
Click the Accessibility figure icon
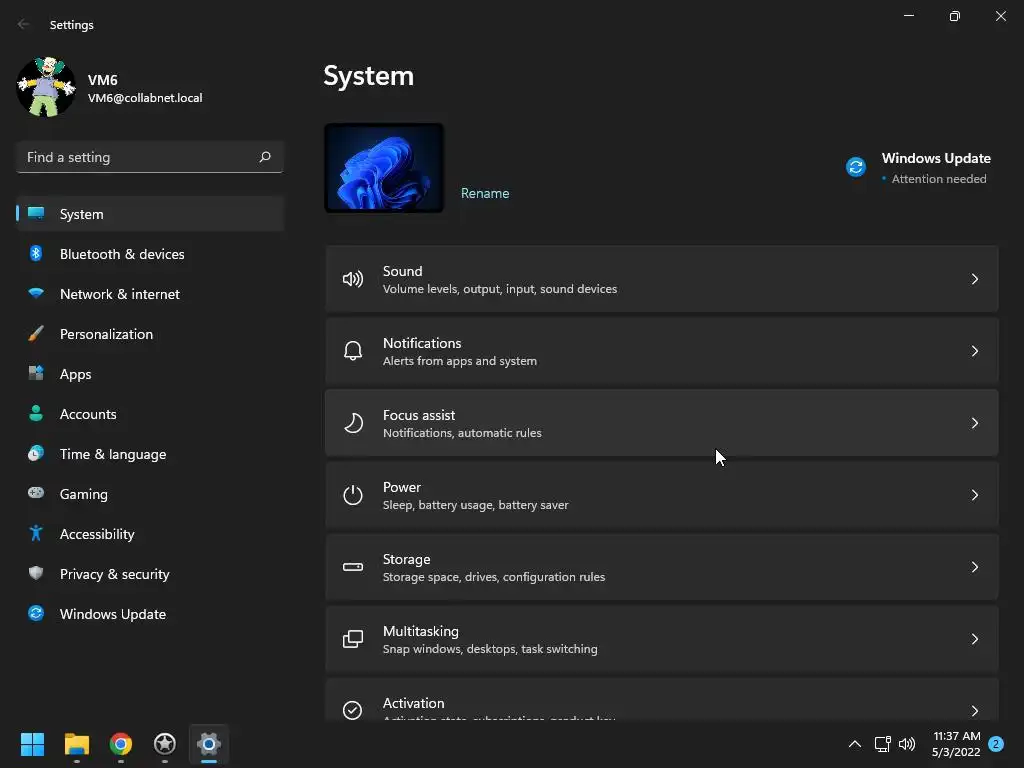(36, 534)
